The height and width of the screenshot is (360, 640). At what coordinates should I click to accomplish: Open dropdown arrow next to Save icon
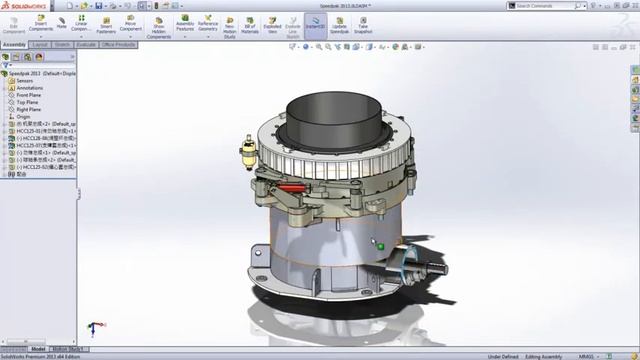105,6
